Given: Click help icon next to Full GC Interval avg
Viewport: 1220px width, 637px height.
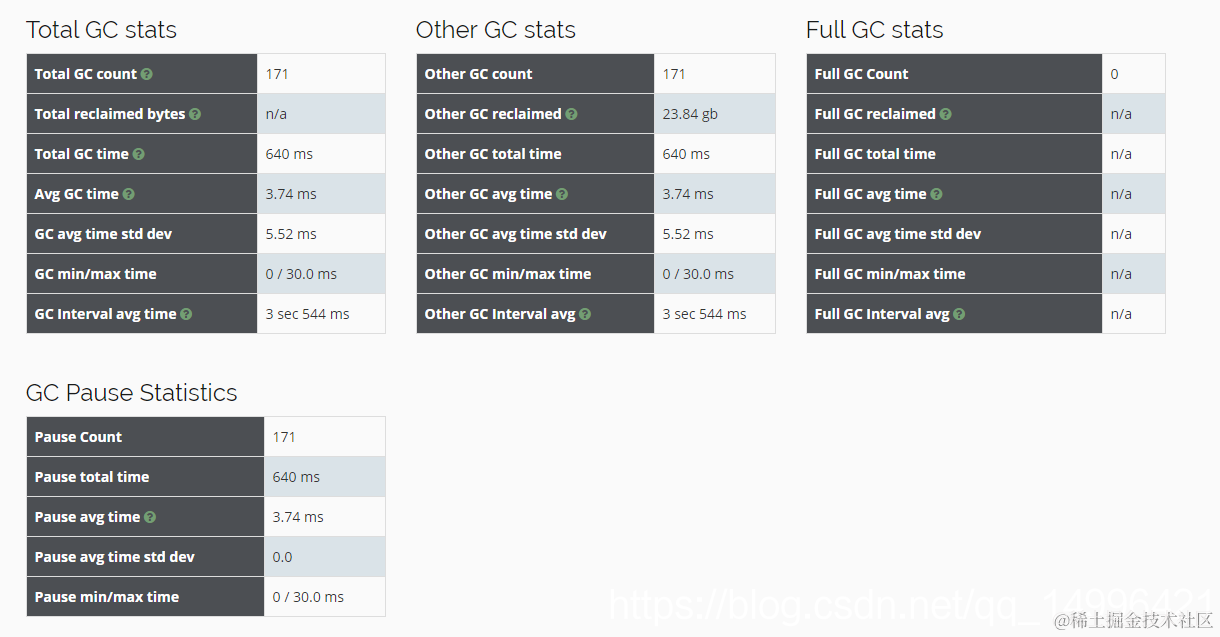Looking at the screenshot, I should coord(959,314).
